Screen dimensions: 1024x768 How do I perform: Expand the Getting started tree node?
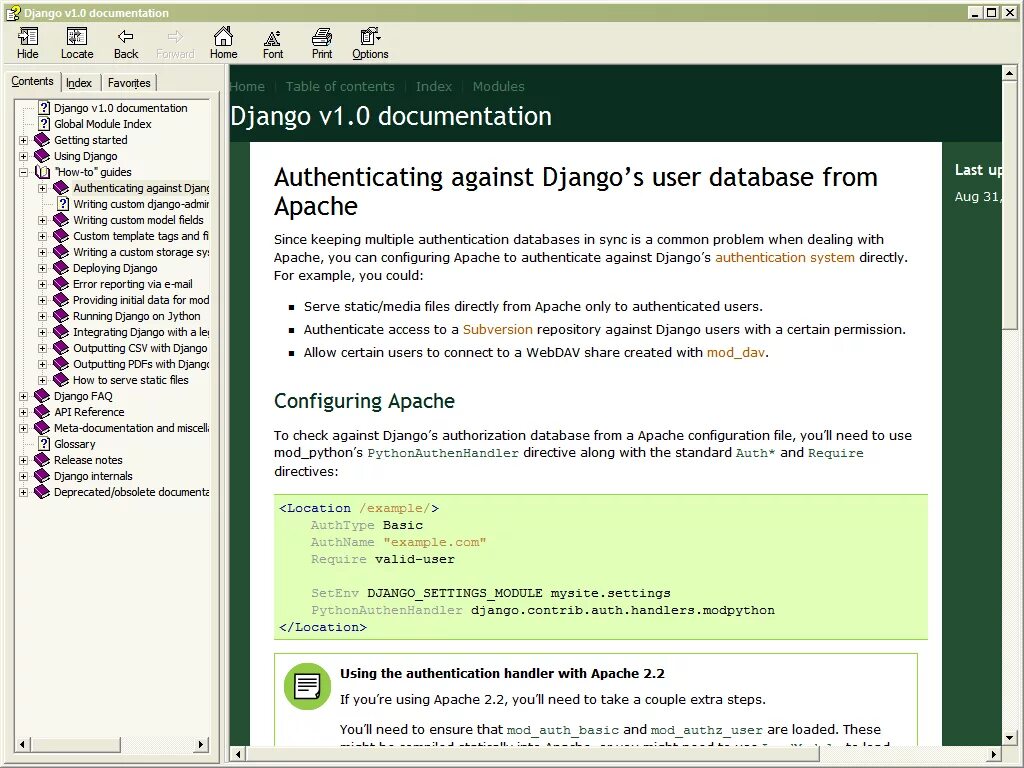24,140
